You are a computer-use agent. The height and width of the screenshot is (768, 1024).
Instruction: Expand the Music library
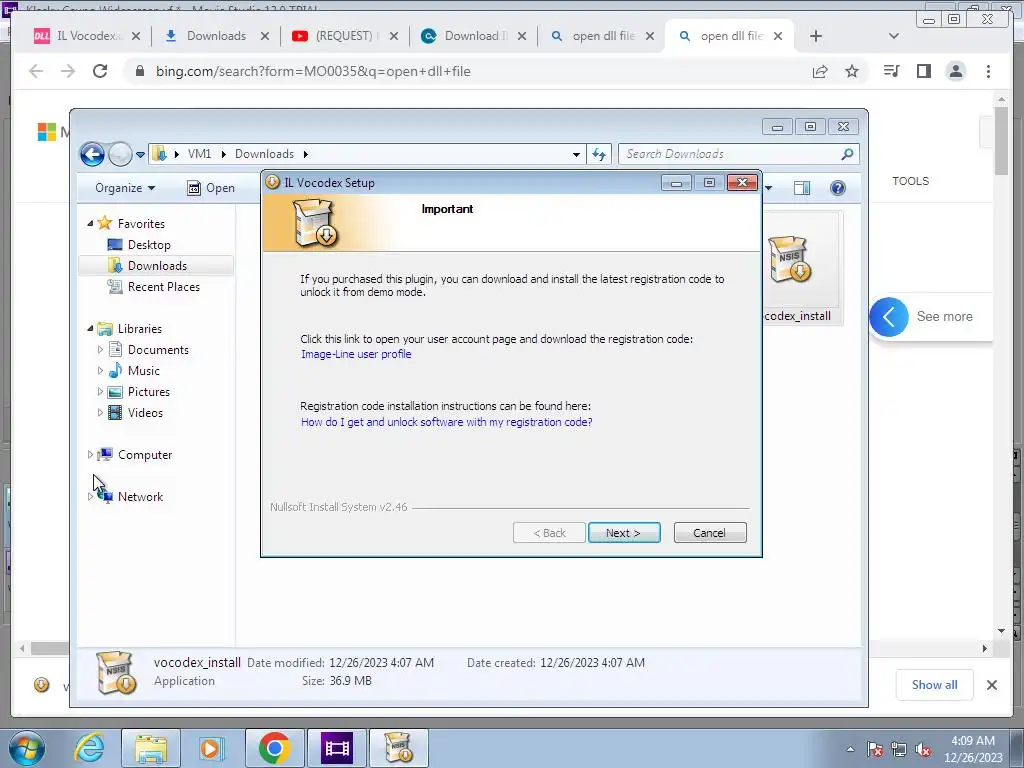pyautogui.click(x=100, y=371)
